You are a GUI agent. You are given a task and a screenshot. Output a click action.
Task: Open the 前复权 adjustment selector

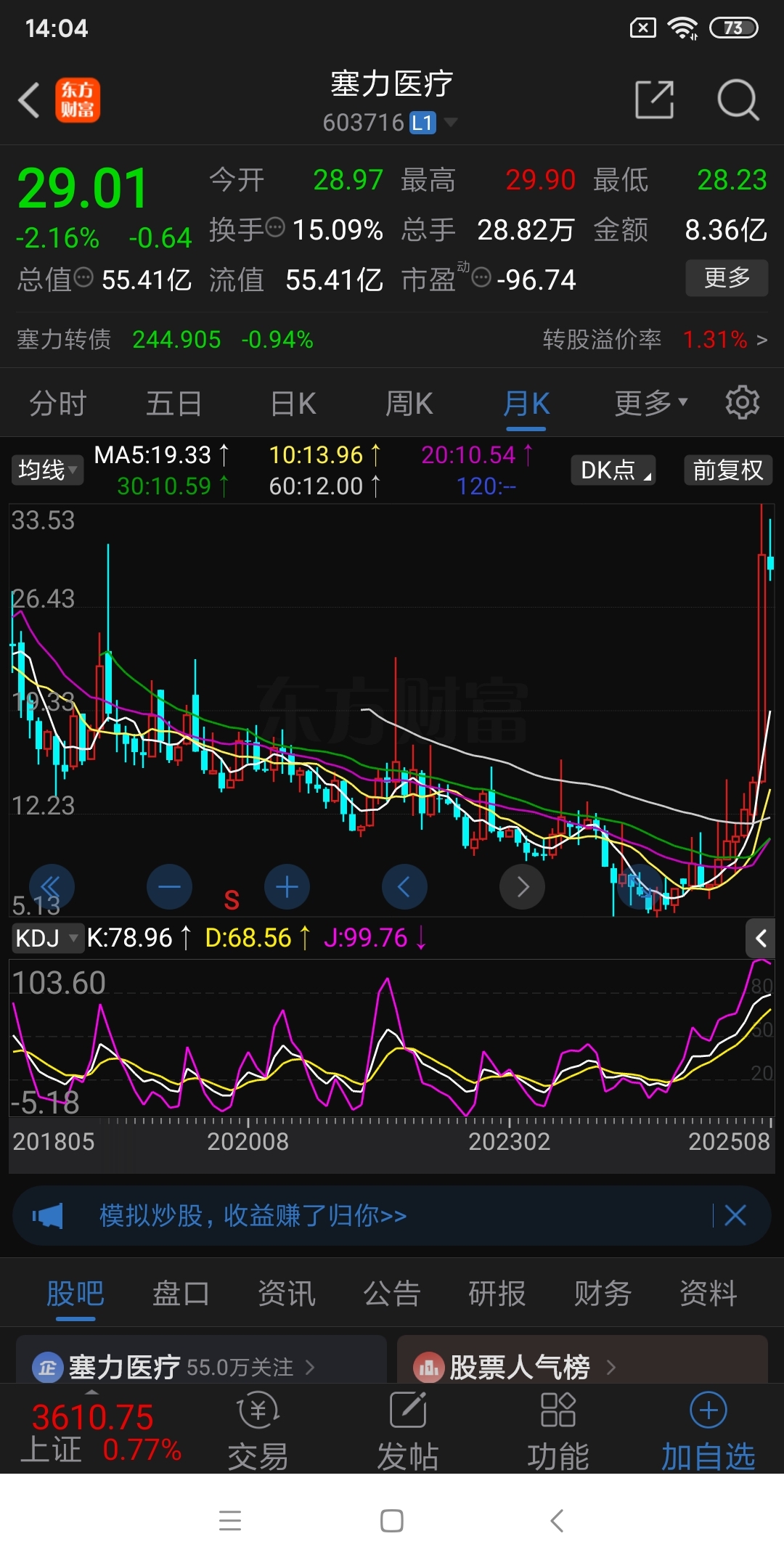tap(728, 470)
